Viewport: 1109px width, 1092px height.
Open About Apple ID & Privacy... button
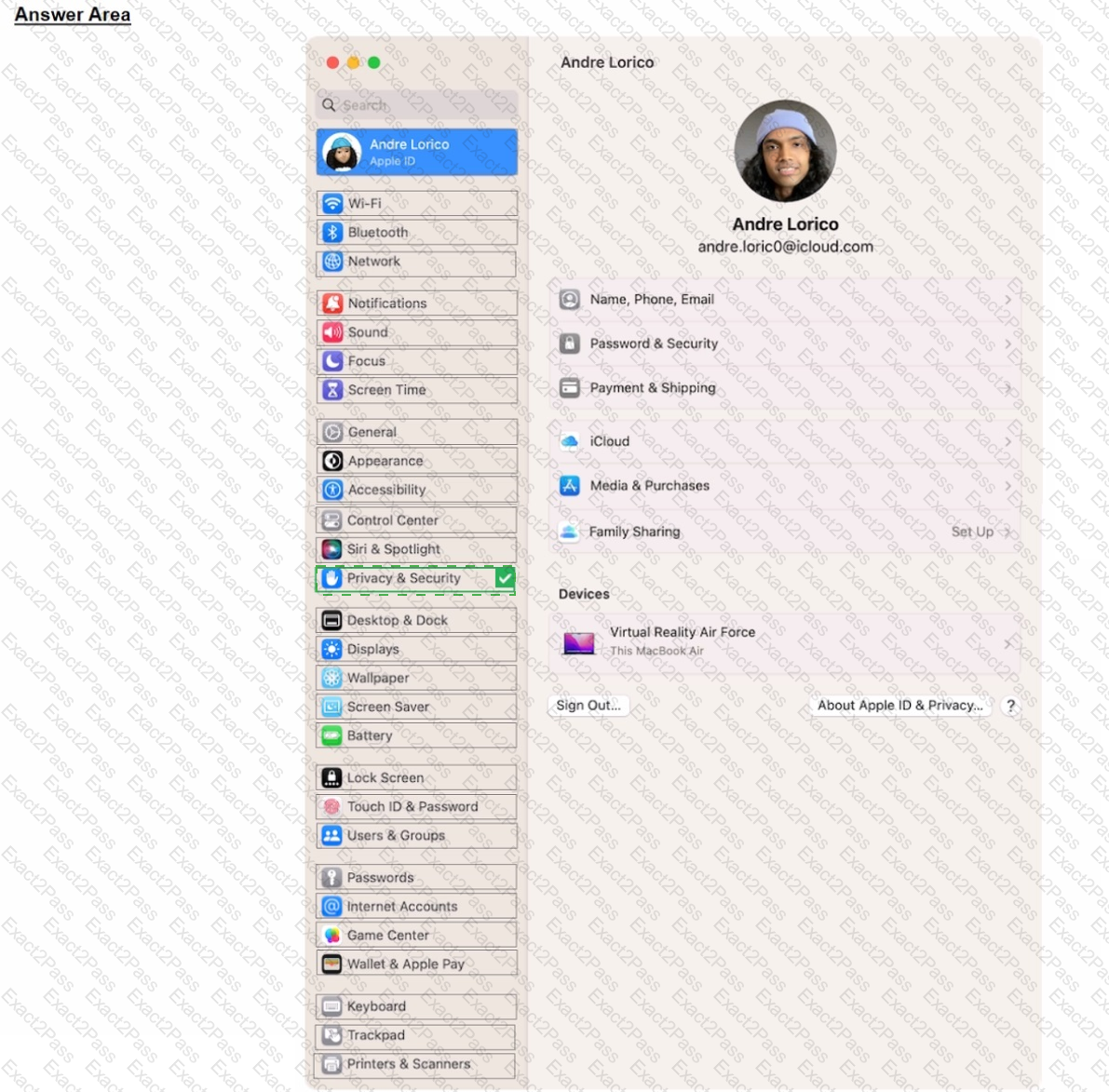coord(899,706)
